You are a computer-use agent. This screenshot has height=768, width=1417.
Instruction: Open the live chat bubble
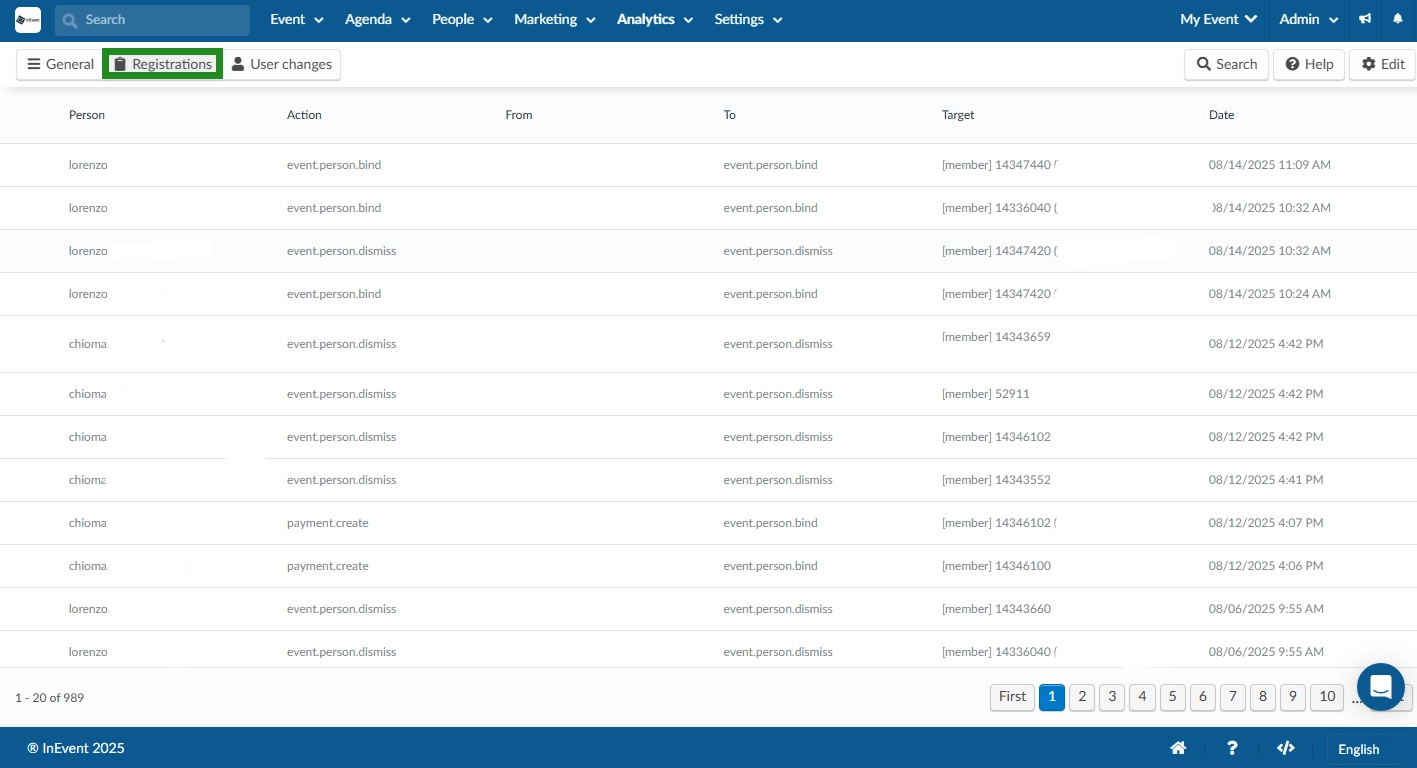1381,687
